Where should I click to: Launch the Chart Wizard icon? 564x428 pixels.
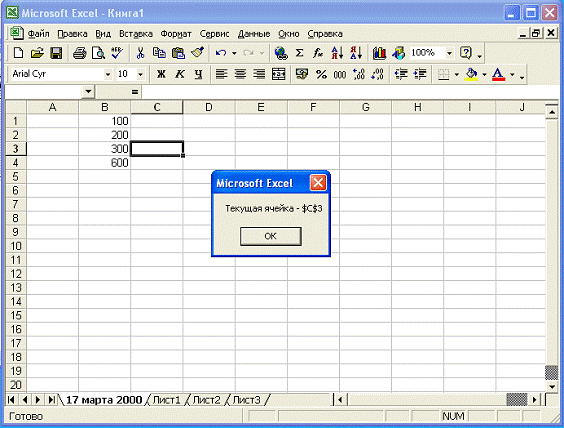[379, 53]
